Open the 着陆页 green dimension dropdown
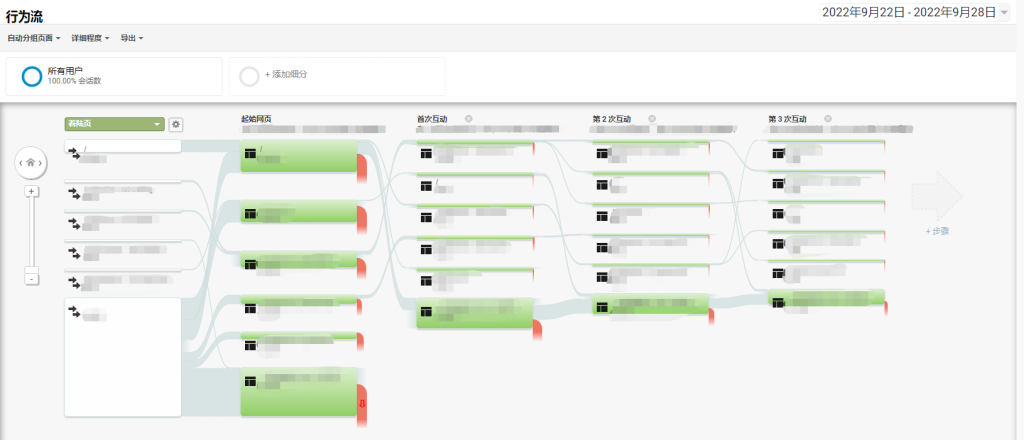 click(x=114, y=124)
